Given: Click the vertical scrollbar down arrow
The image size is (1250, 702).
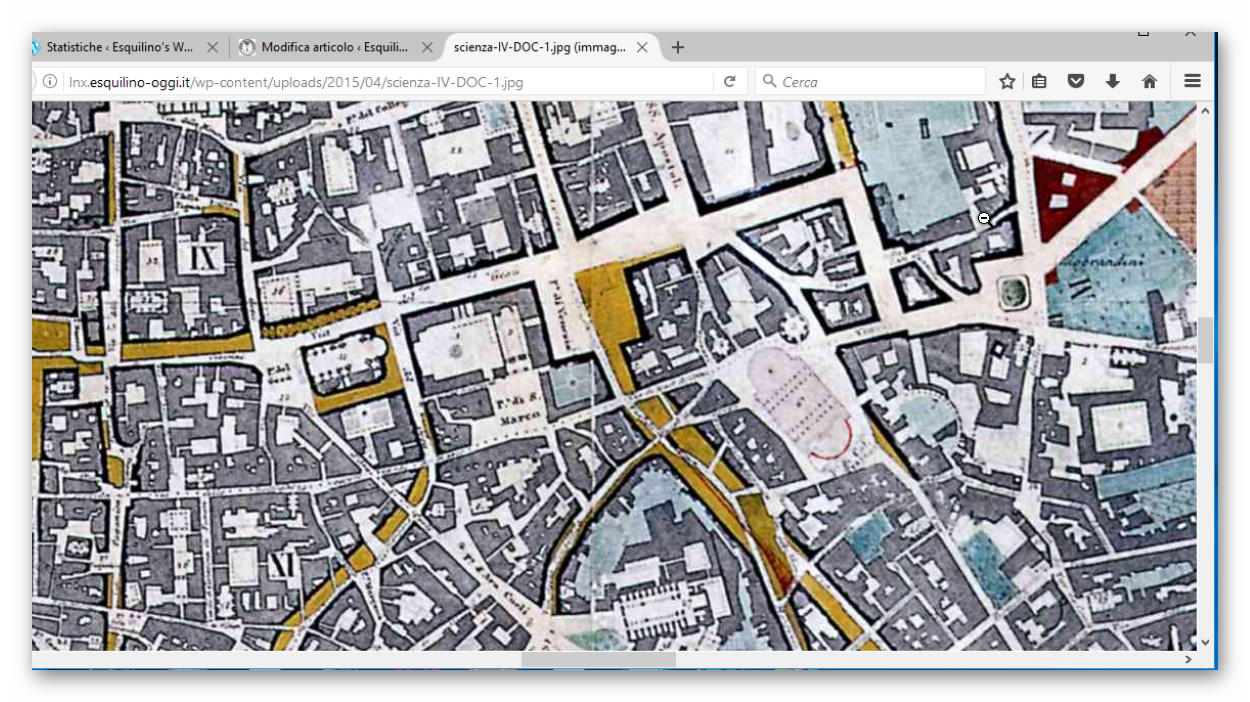Looking at the screenshot, I should point(1205,642).
